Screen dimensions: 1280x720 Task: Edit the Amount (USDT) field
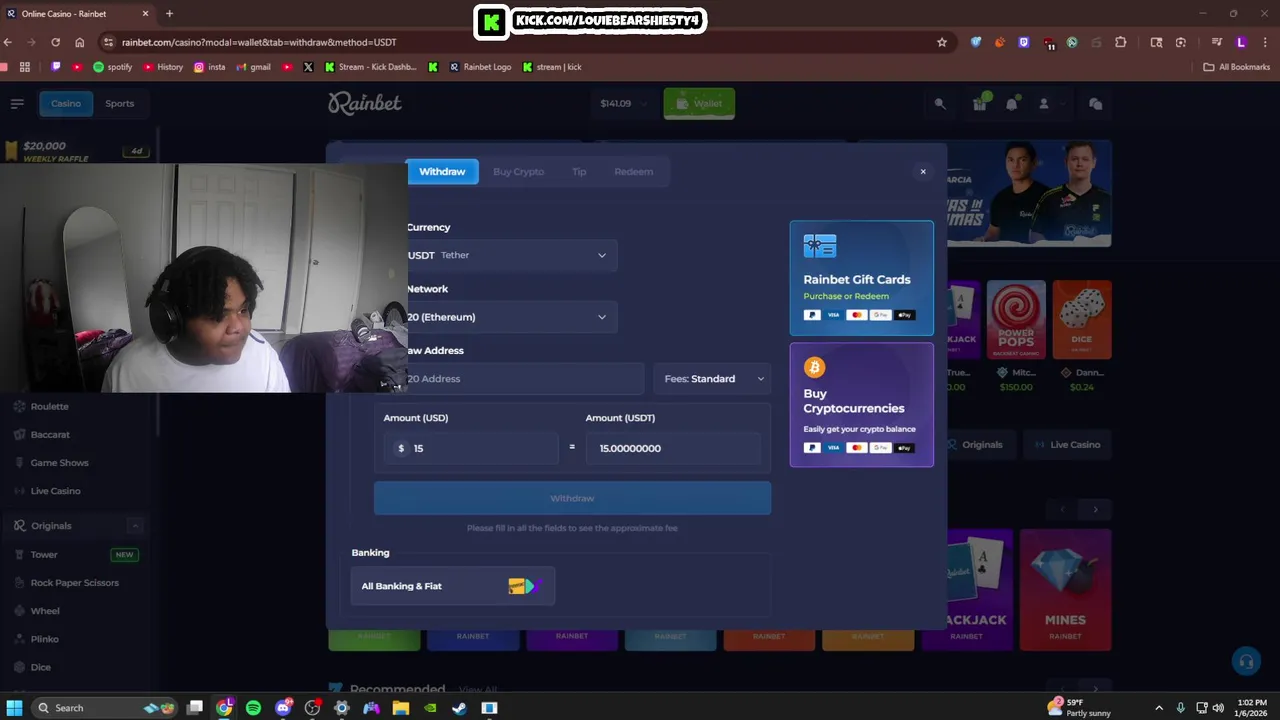click(672, 448)
